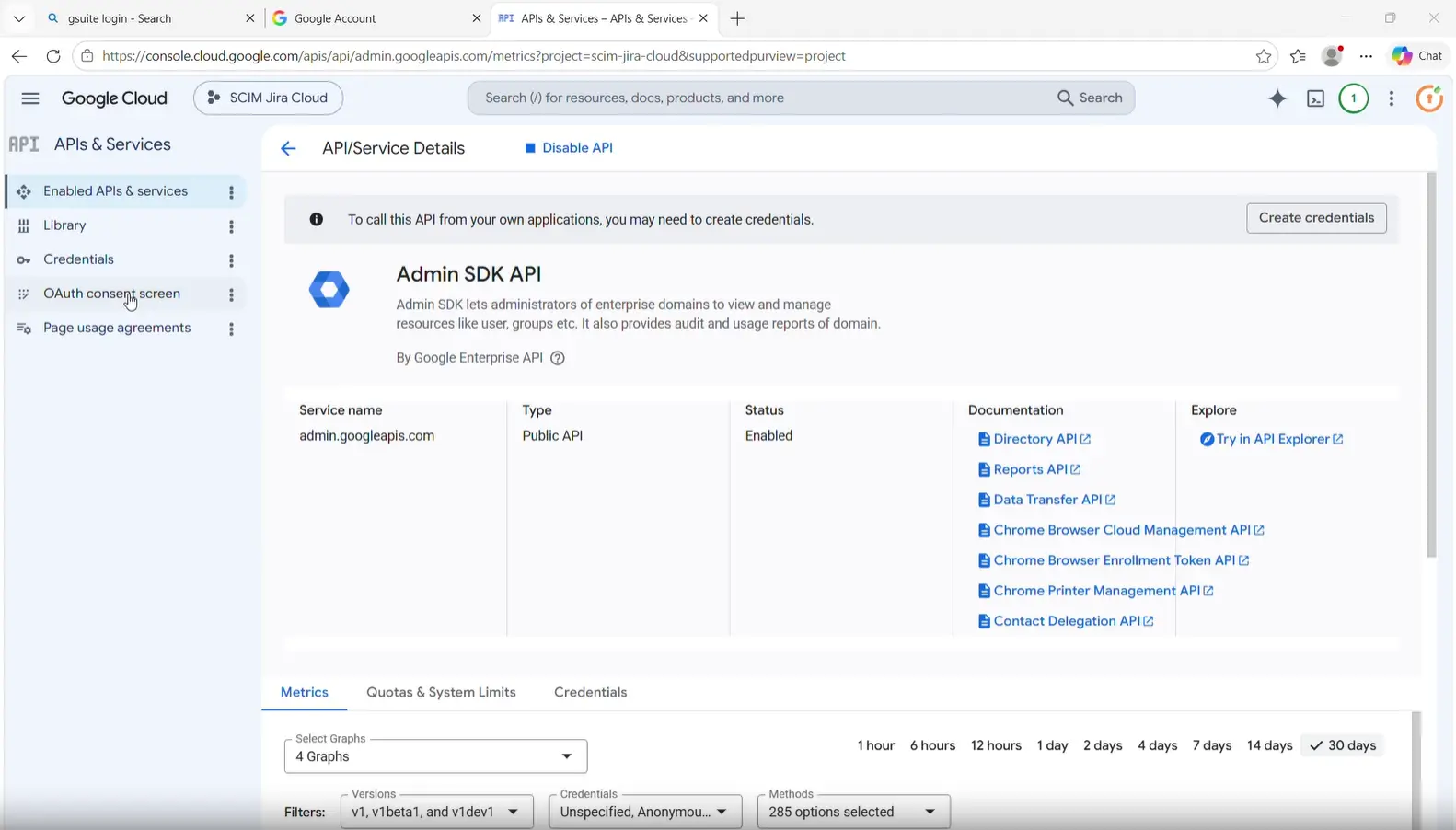The width and height of the screenshot is (1456, 830).
Task: Select the 14 days time range
Action: tap(1269, 745)
